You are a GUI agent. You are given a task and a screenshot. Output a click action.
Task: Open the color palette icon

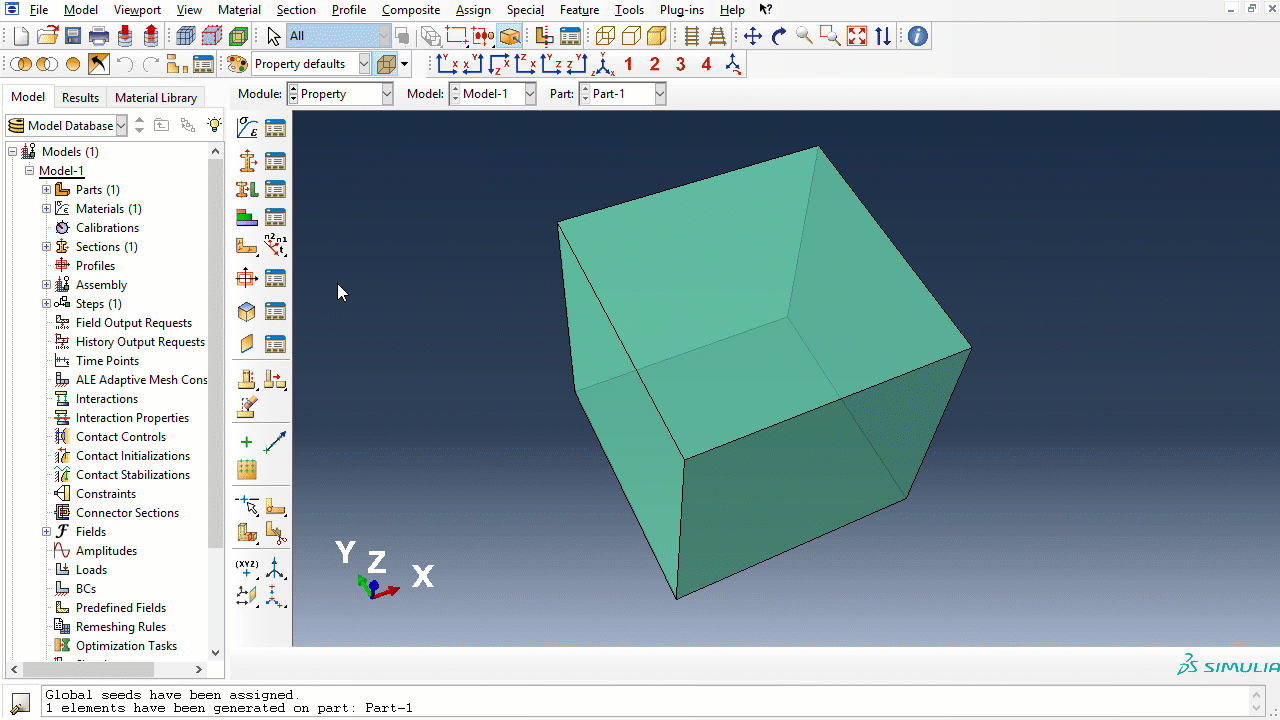tap(237, 64)
